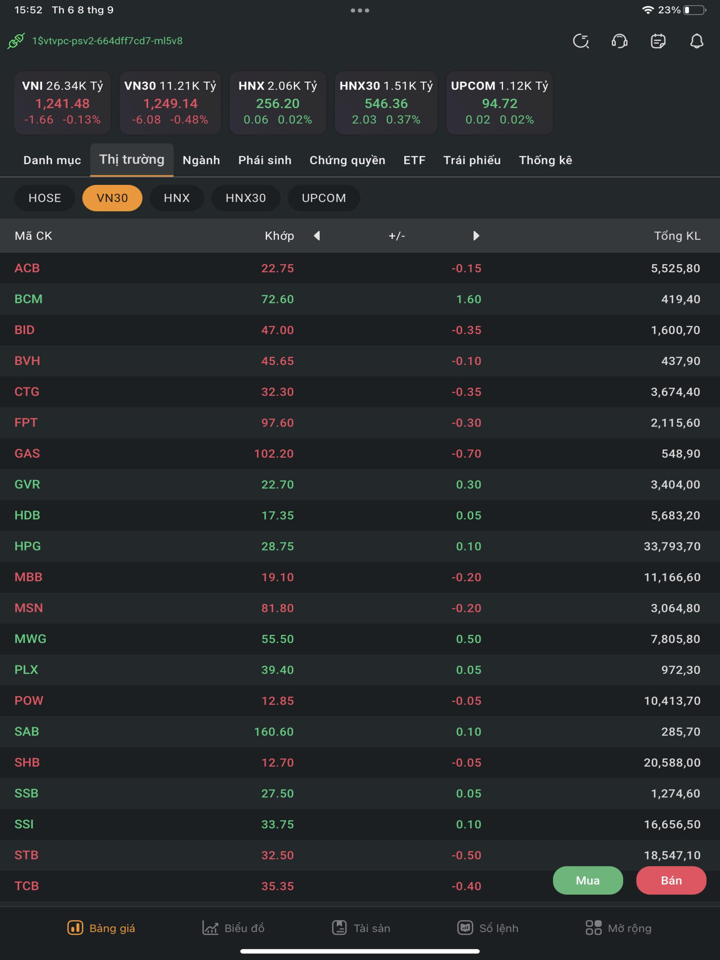Select the UPCOM exchange filter
The image size is (720, 960).
324,198
